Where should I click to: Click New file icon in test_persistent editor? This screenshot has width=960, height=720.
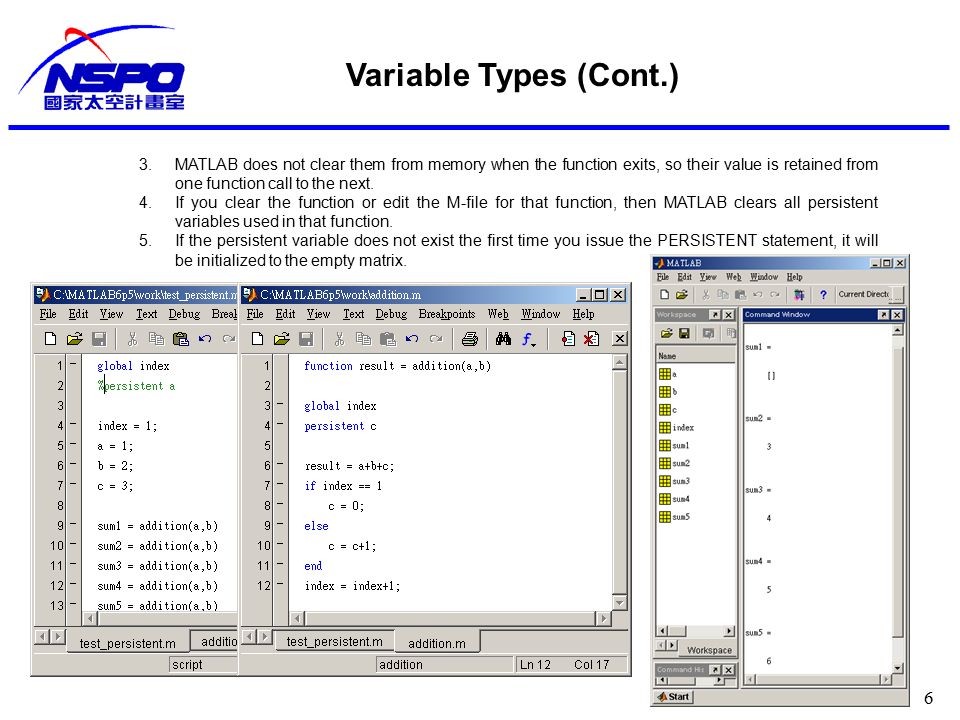(51, 339)
